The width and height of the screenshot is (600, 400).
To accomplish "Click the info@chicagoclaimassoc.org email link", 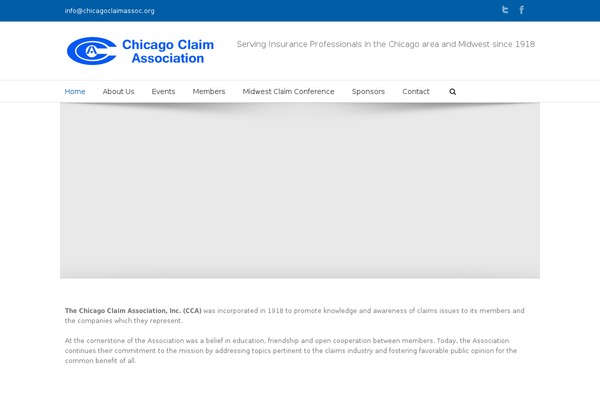I will [x=110, y=11].
